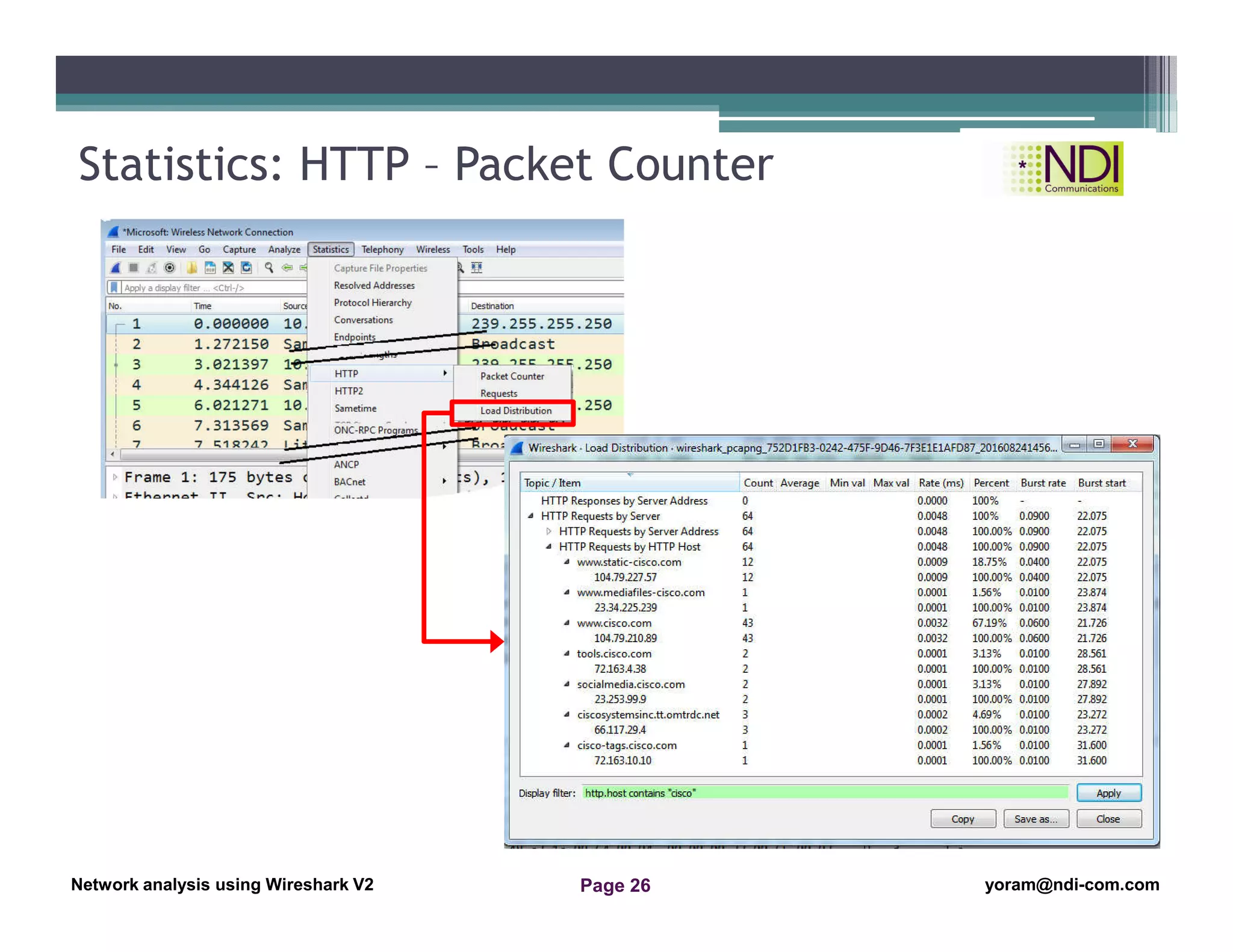Select Load Distribution in HTTP submenu

point(515,411)
